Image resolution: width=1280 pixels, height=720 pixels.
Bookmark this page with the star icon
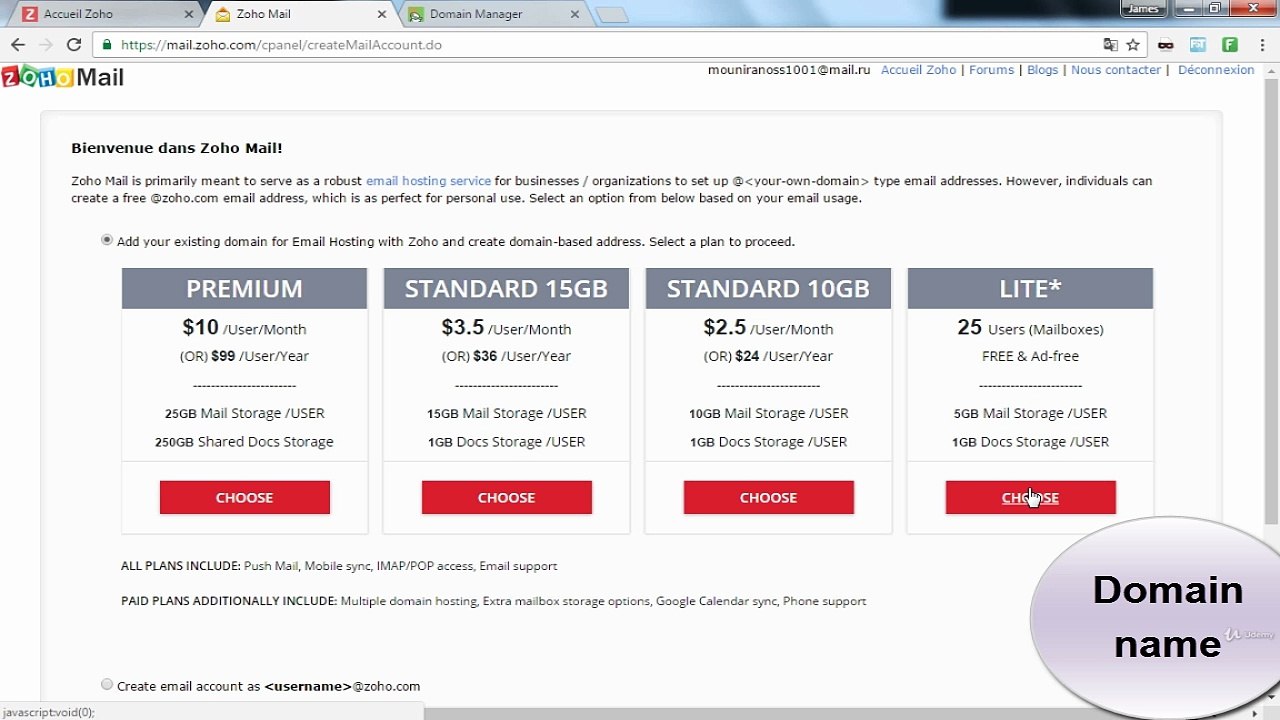coord(1133,45)
